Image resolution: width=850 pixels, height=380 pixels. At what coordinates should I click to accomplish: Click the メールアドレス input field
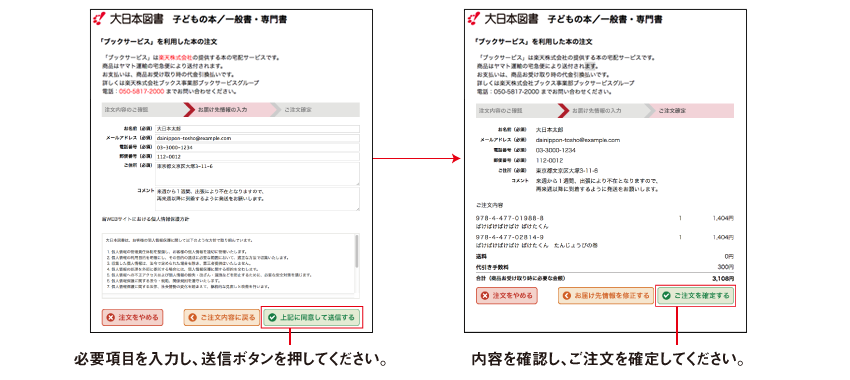(257, 138)
